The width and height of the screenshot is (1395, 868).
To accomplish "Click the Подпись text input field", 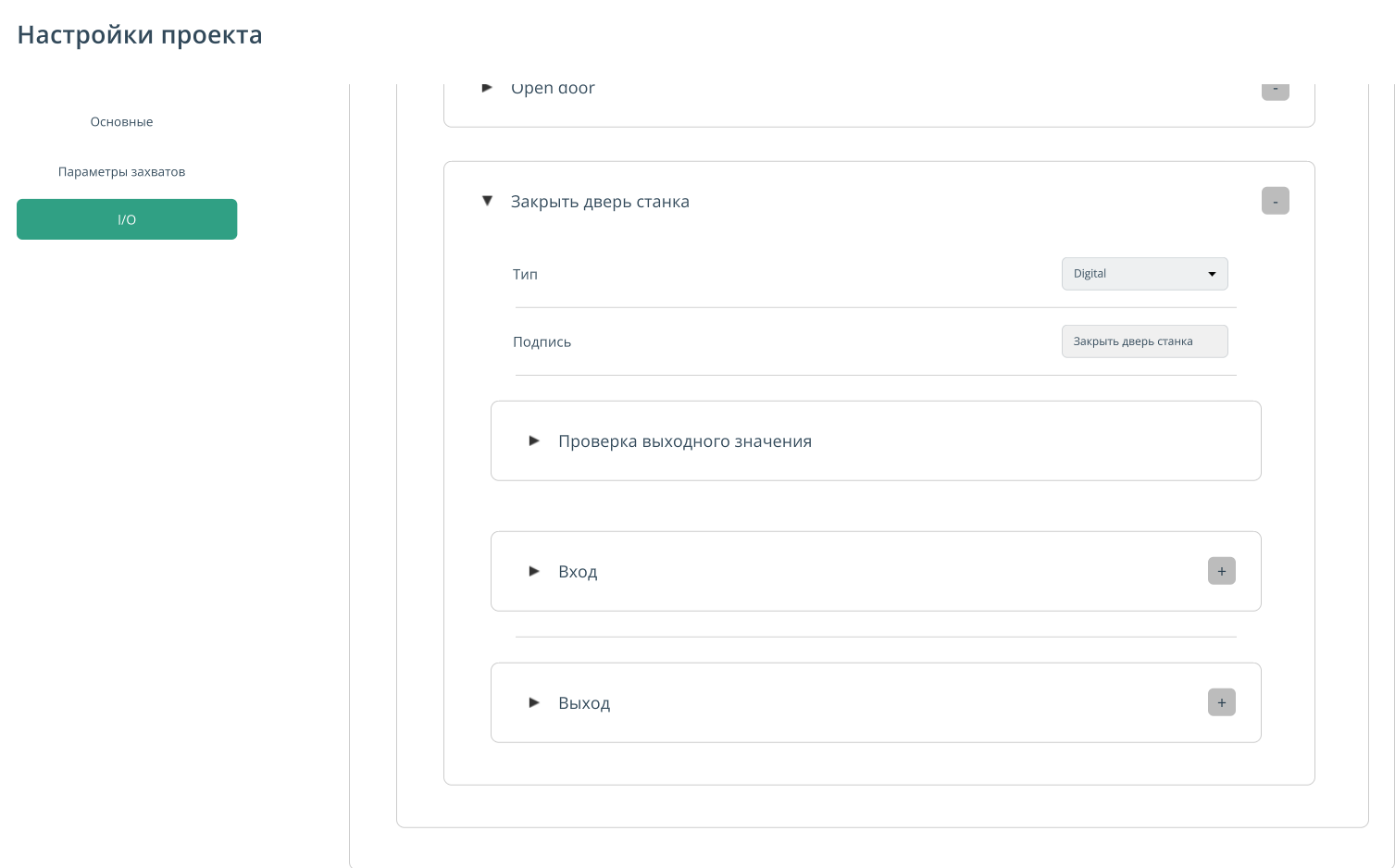I will click(x=1144, y=341).
